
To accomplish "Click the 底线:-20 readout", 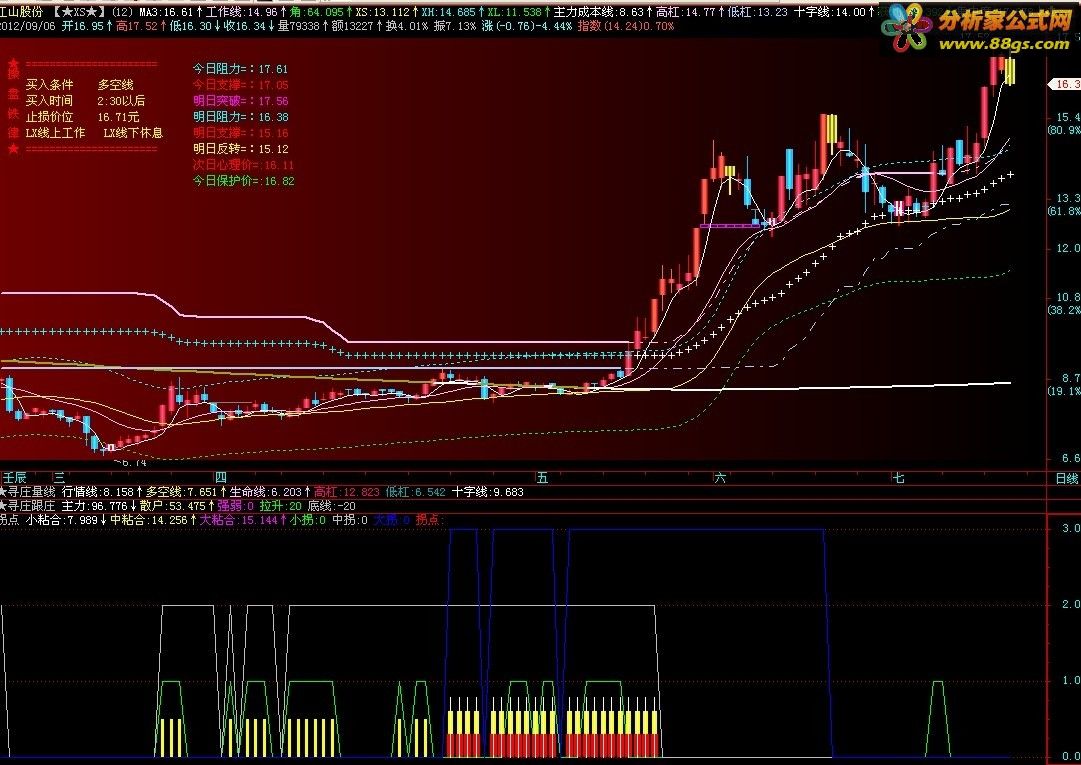I will [332, 506].
